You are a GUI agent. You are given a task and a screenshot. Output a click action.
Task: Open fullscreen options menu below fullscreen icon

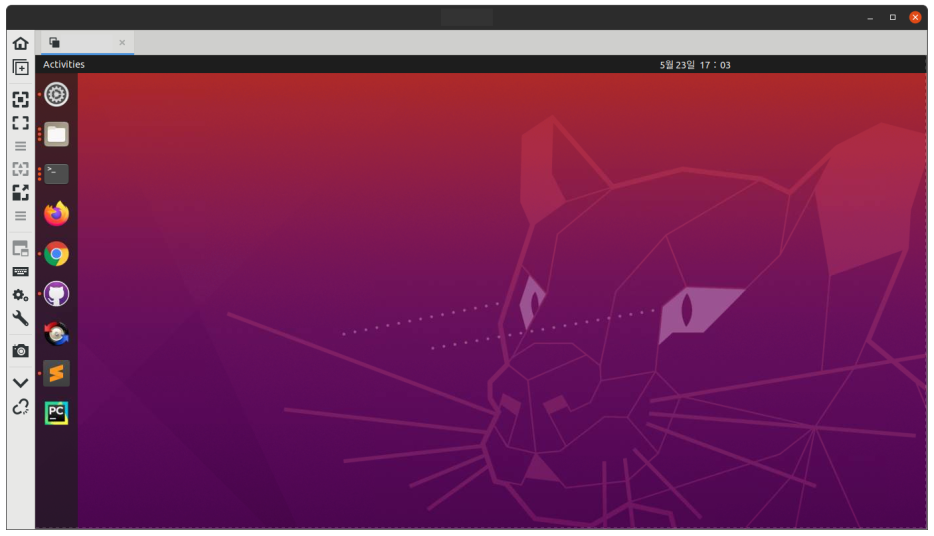tap(20, 146)
